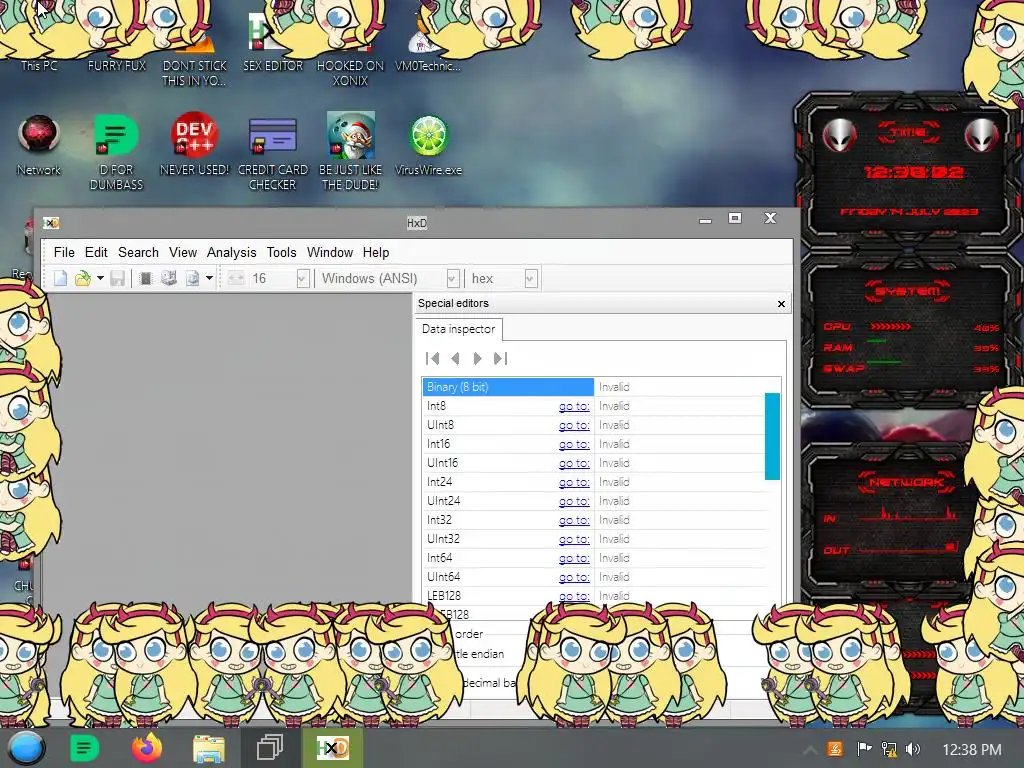Open the Edit menu
1024x768 pixels.
[x=96, y=252]
